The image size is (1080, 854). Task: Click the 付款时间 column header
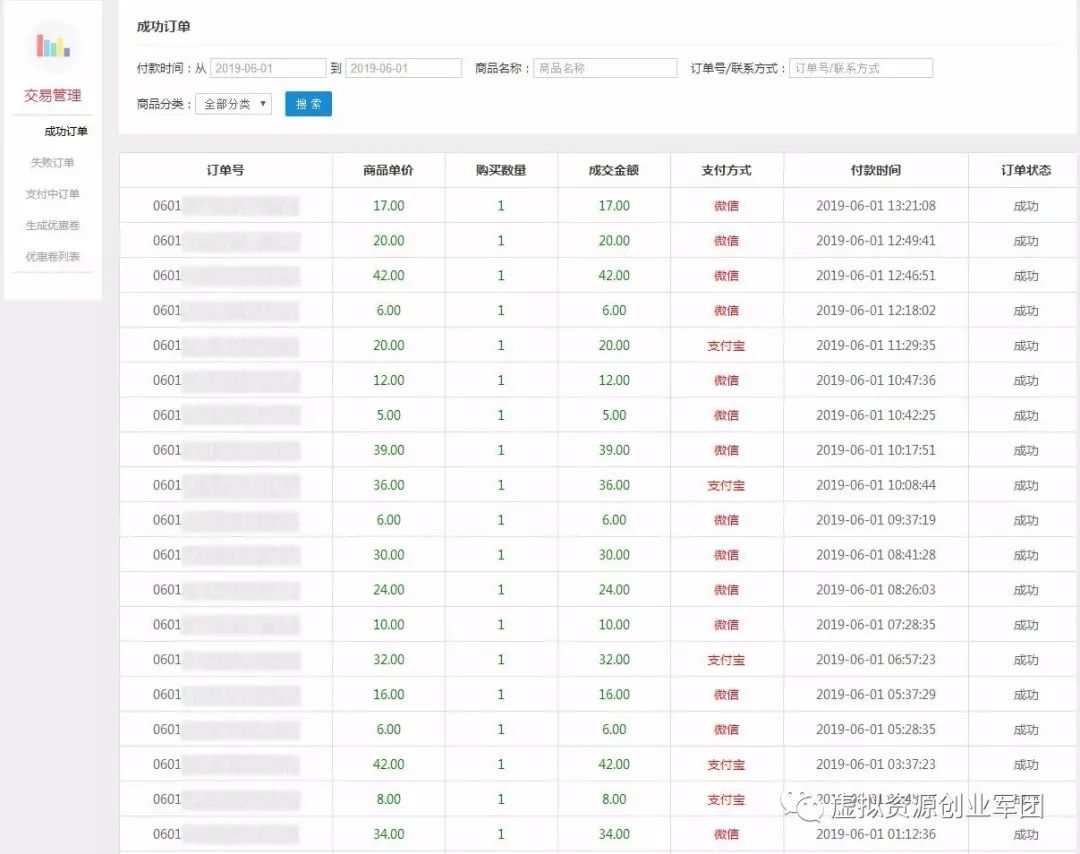coord(875,170)
